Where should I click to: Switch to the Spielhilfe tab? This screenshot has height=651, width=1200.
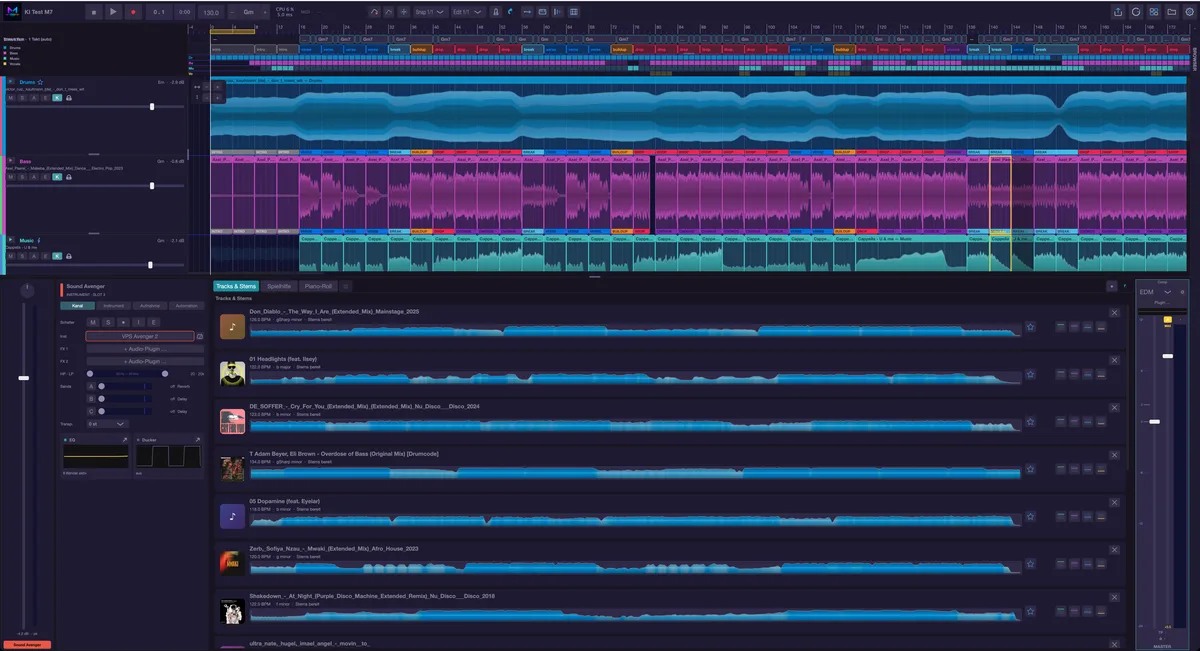278,286
